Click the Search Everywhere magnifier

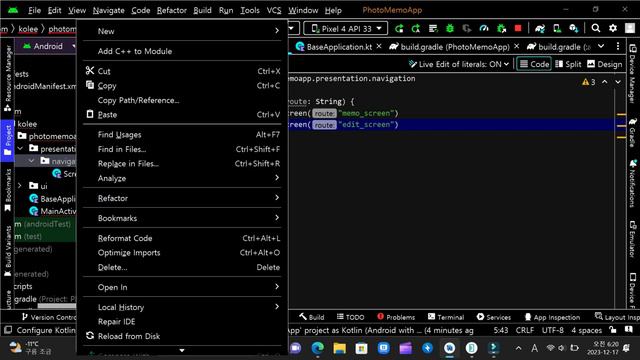coord(596,28)
